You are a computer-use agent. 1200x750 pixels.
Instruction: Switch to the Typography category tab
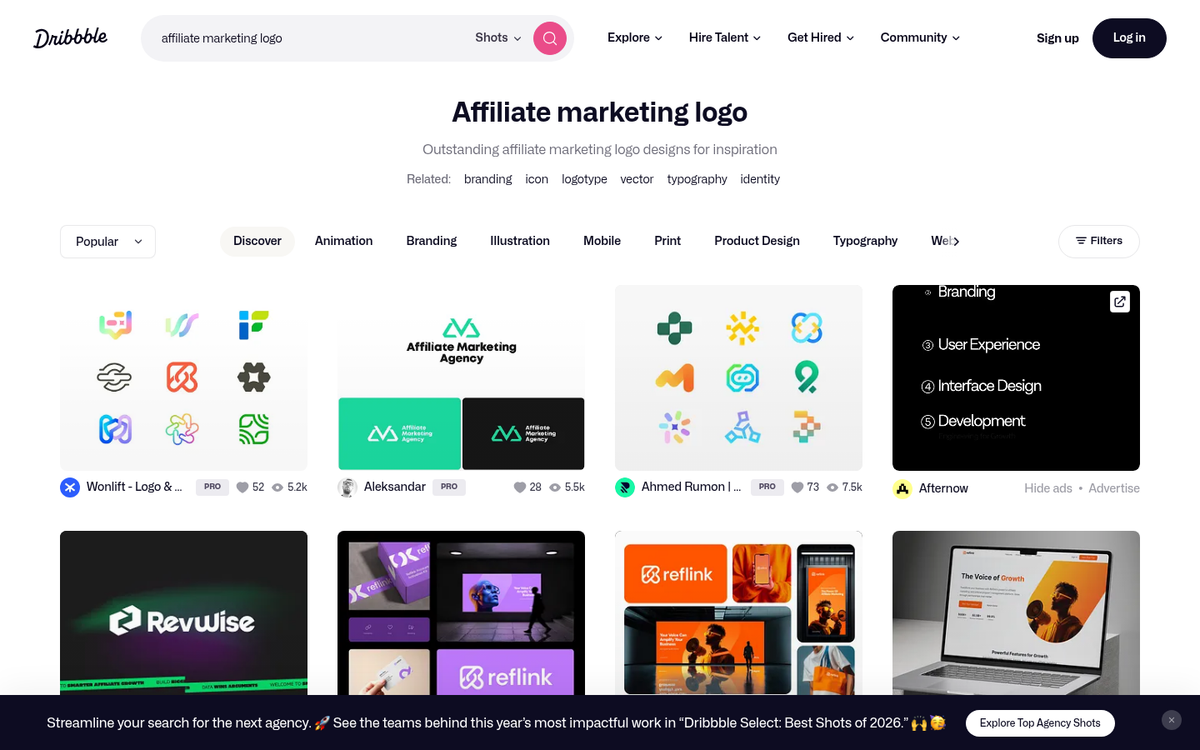[865, 241]
